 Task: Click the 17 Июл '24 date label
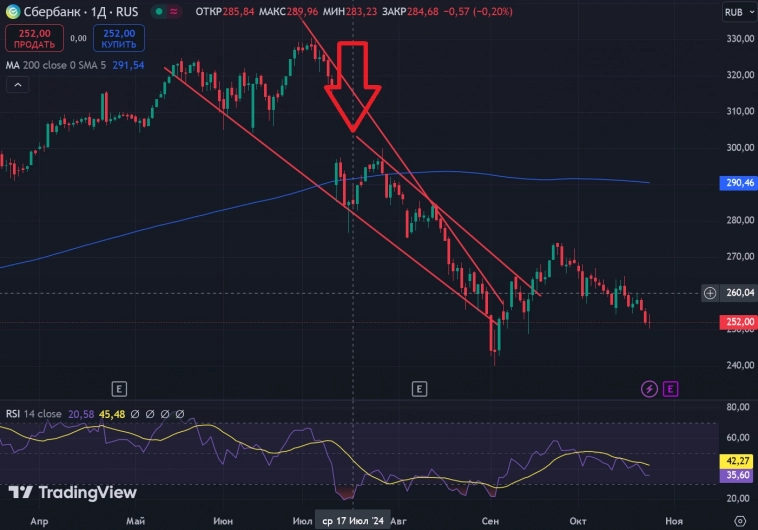click(x=352, y=521)
